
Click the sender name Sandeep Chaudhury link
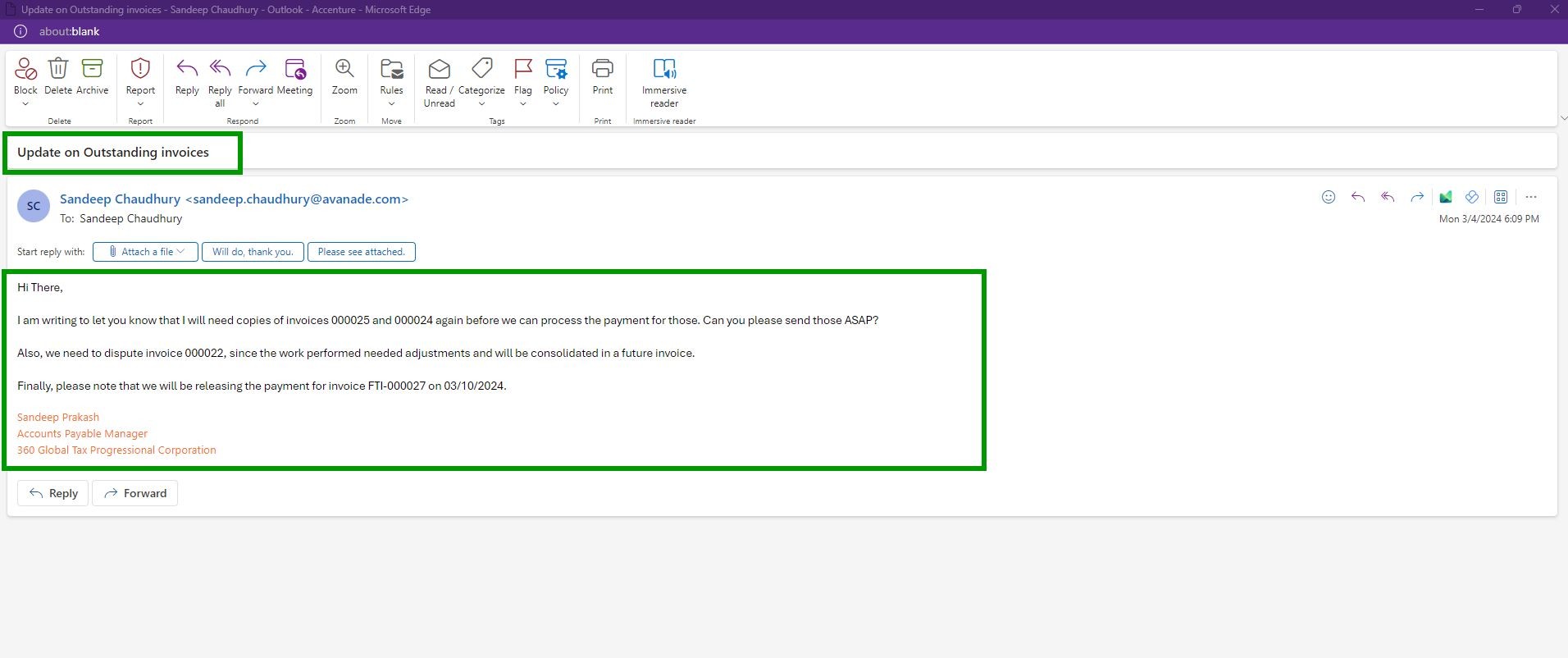[120, 199]
